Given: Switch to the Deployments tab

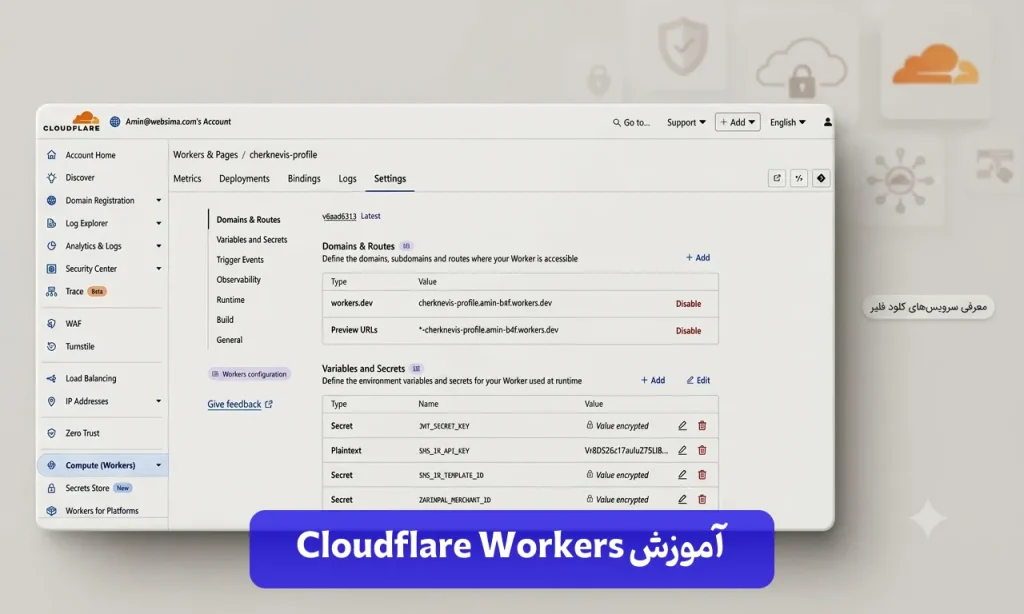Looking at the screenshot, I should [x=244, y=178].
